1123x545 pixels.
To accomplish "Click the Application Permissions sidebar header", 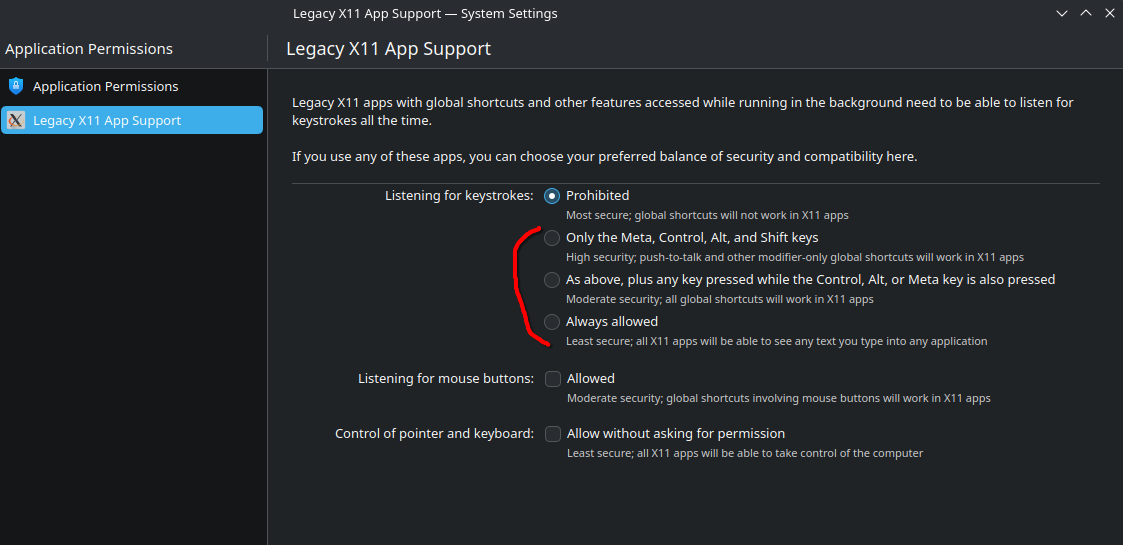I will coord(89,49).
